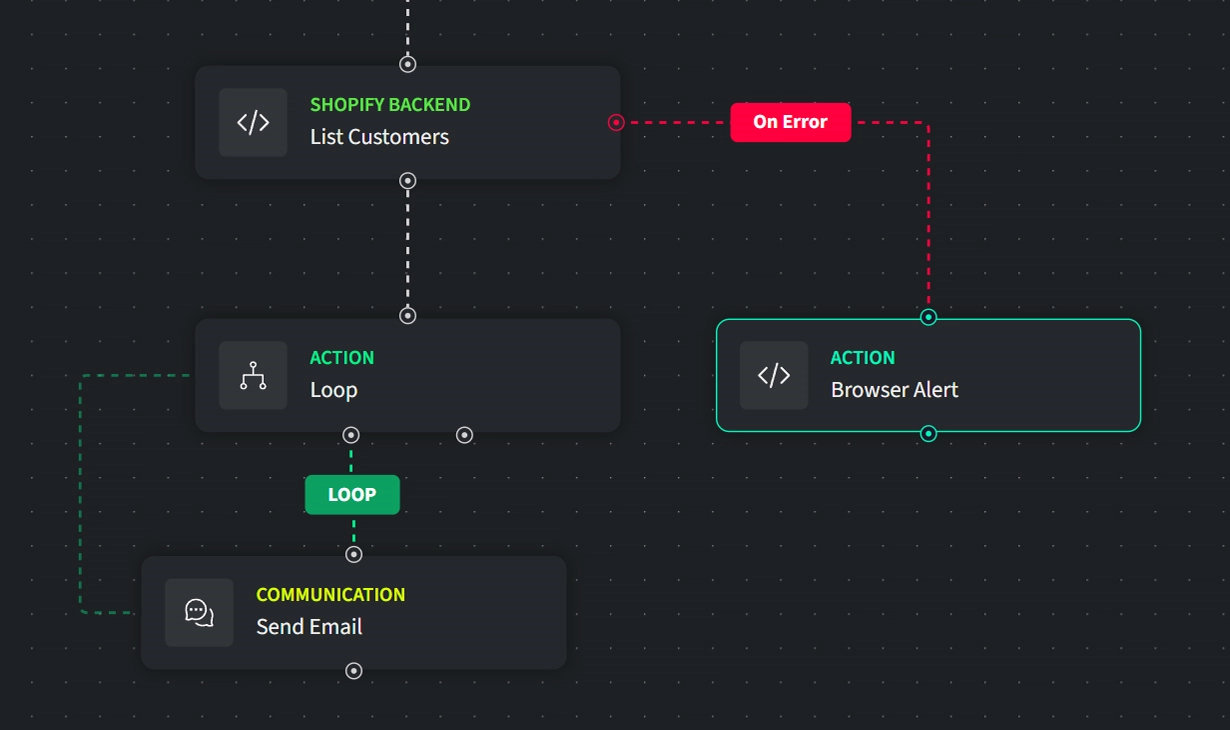Click the top input port of Browser Alert
This screenshot has height=730, width=1230.
[x=928, y=317]
